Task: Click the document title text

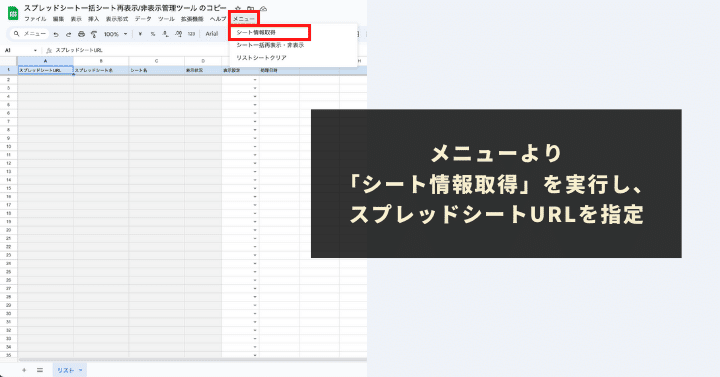Action: click(x=125, y=8)
